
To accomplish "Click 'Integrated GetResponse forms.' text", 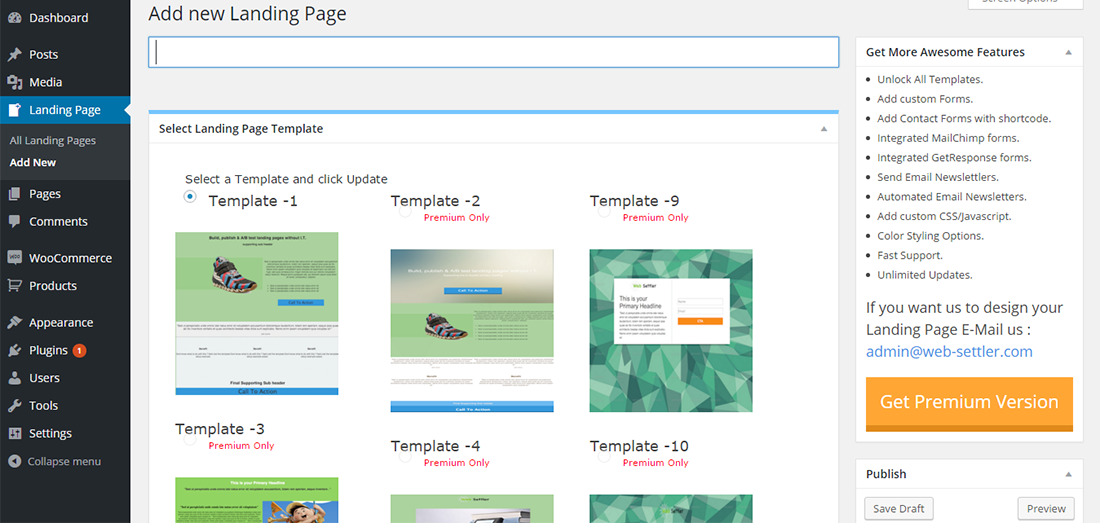I will coord(954,158).
